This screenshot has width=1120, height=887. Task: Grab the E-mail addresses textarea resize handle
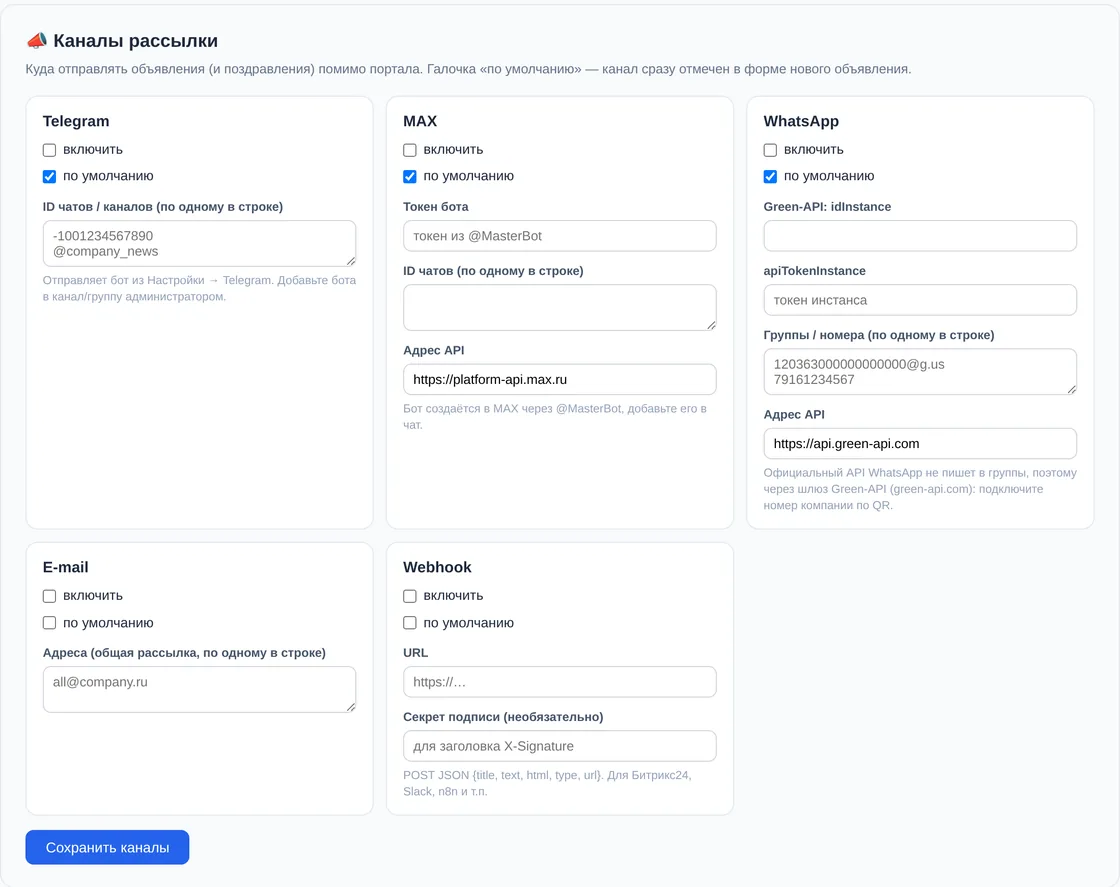click(x=351, y=707)
